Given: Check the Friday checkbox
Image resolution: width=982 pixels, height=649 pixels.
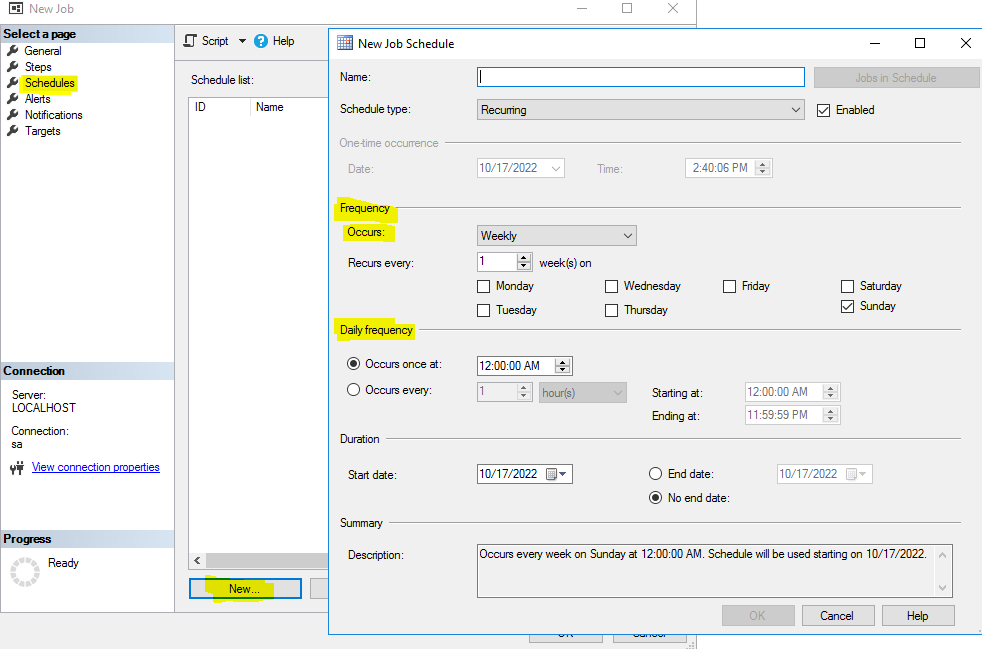Looking at the screenshot, I should 729,286.
